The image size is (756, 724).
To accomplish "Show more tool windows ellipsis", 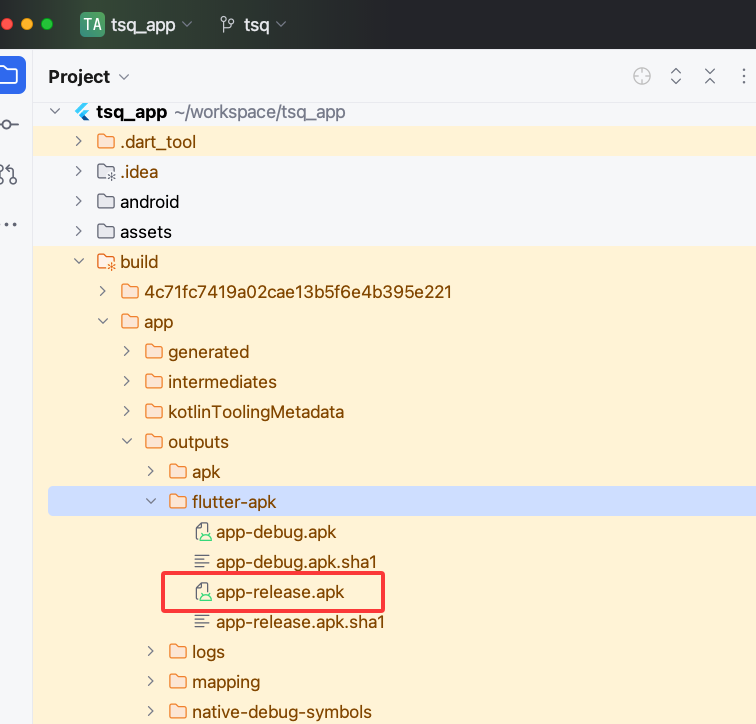I will click(9, 224).
